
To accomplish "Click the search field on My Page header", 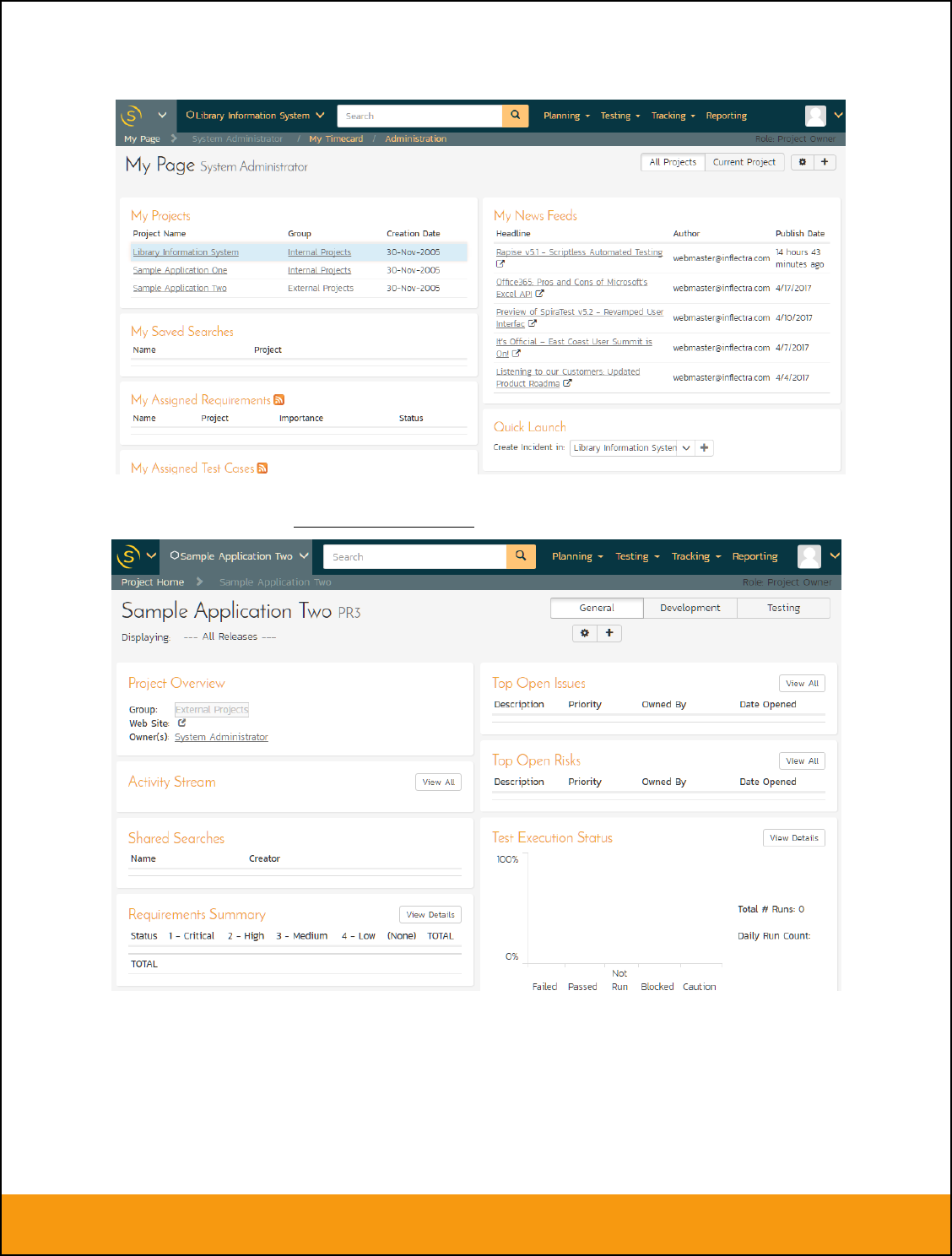I will (419, 116).
